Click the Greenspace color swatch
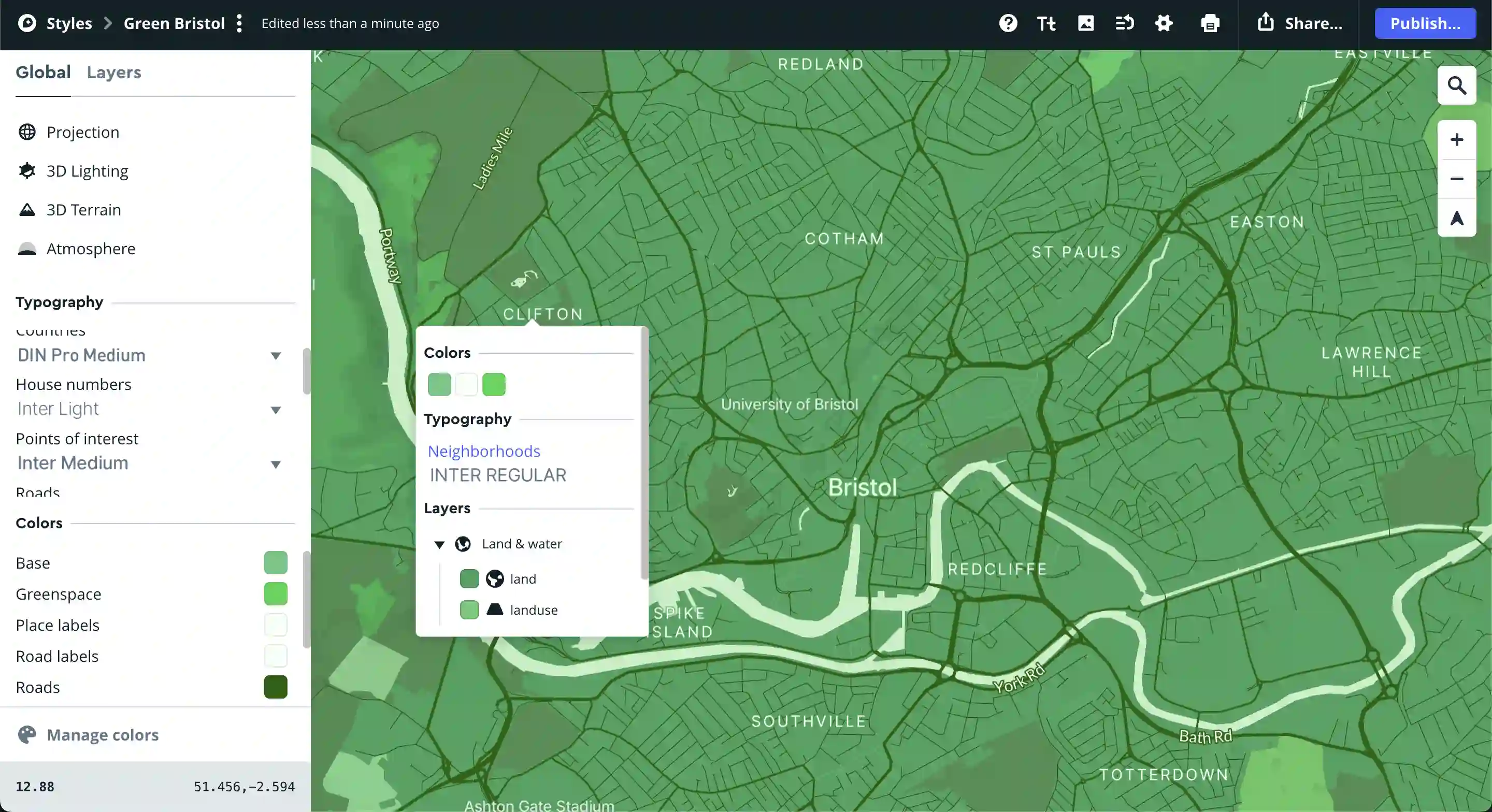Screen dimensions: 1492x812 276,593
